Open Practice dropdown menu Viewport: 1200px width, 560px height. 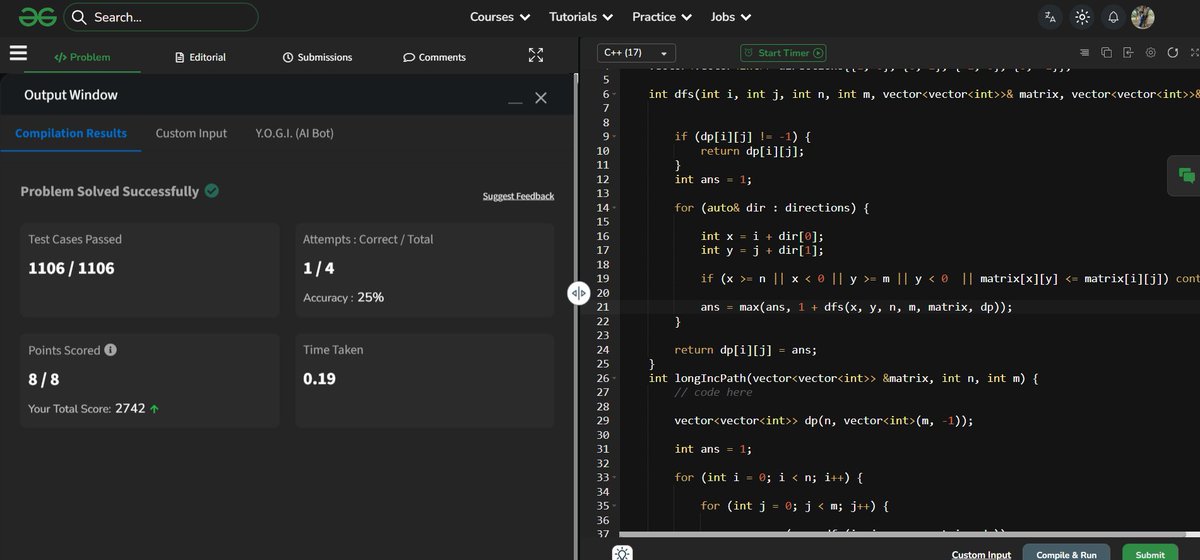(x=661, y=17)
